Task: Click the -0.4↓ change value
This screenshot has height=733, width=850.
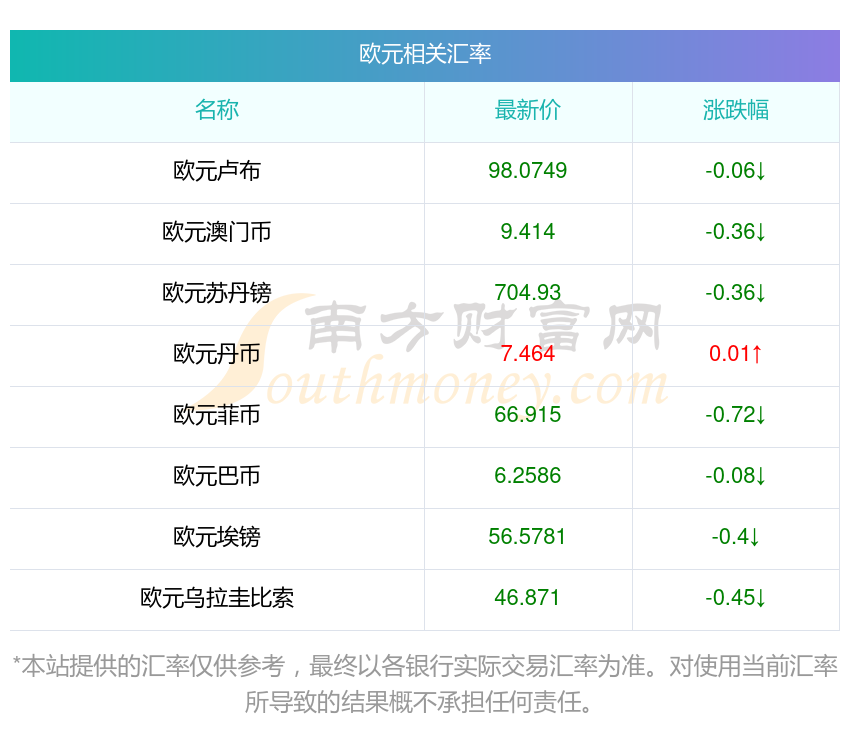Action: 735,537
